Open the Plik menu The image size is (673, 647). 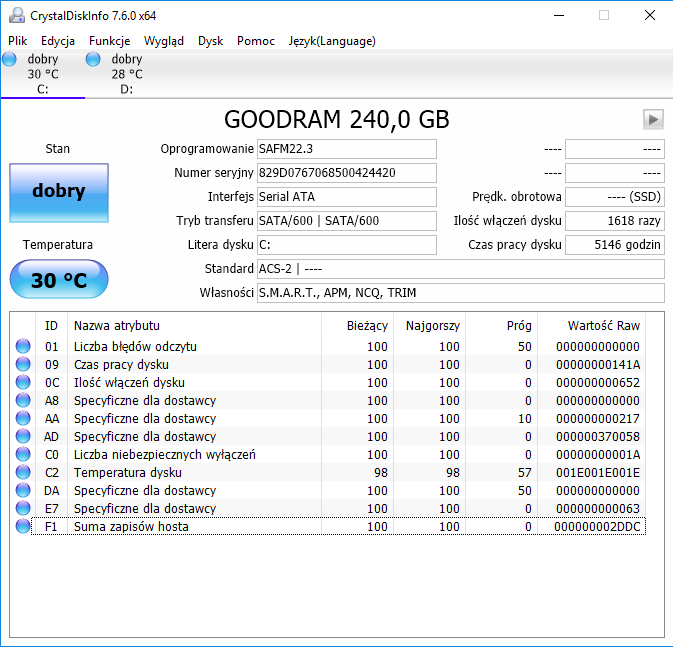click(18, 41)
